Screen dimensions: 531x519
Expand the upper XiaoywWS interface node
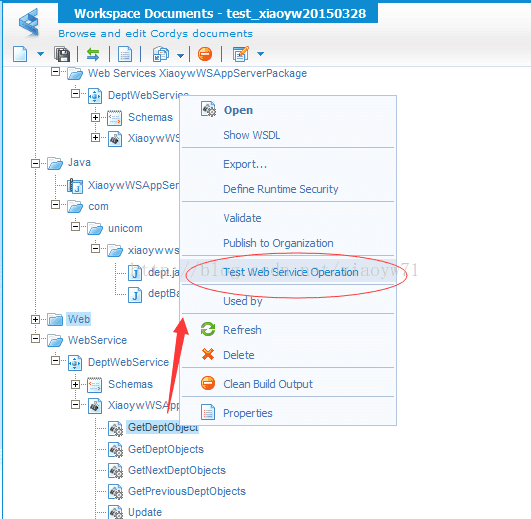(x=95, y=138)
